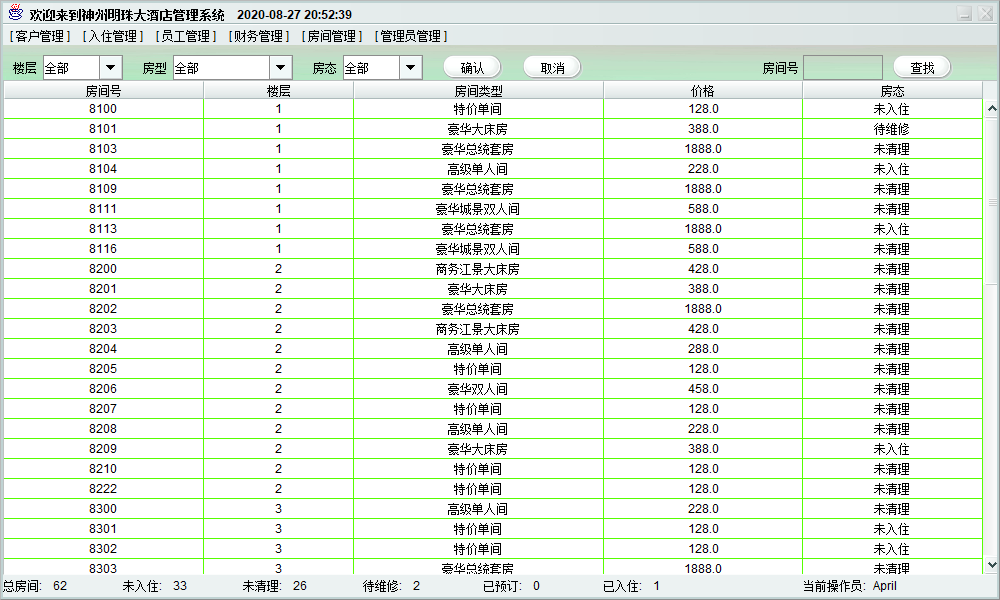Select room 8203 cell
1000x600 pixels.
click(x=103, y=328)
